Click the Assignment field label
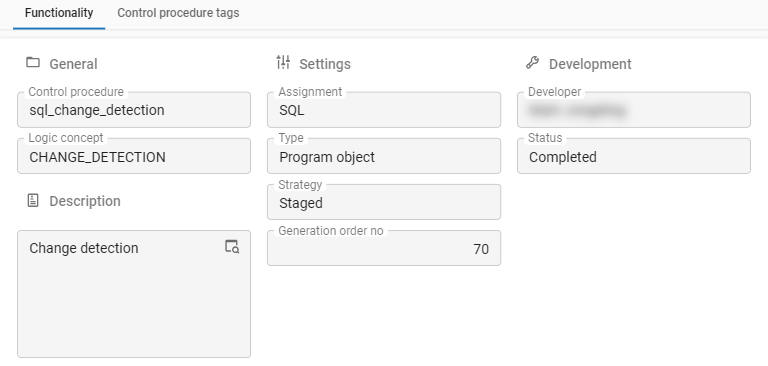The height and width of the screenshot is (366, 768). pos(310,92)
